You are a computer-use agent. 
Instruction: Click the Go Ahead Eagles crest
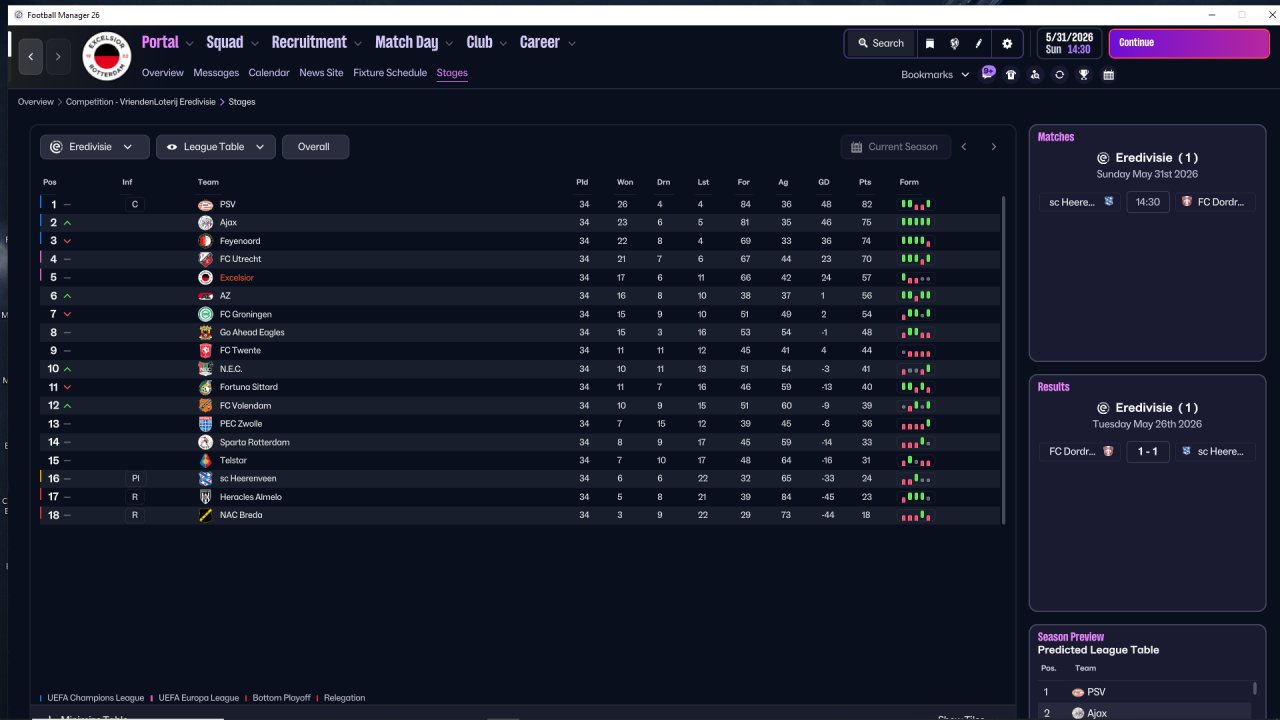(205, 332)
